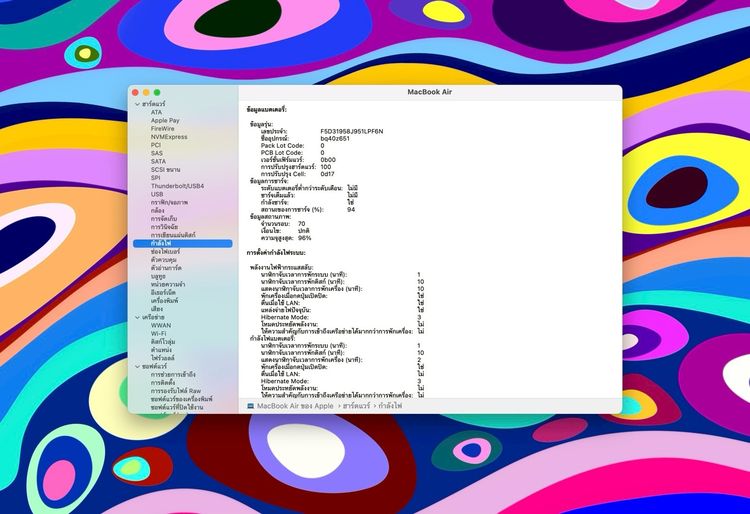The width and height of the screenshot is (750, 514).
Task: Select Thunderbolt/USB4 in the sidebar
Action: coord(177,185)
